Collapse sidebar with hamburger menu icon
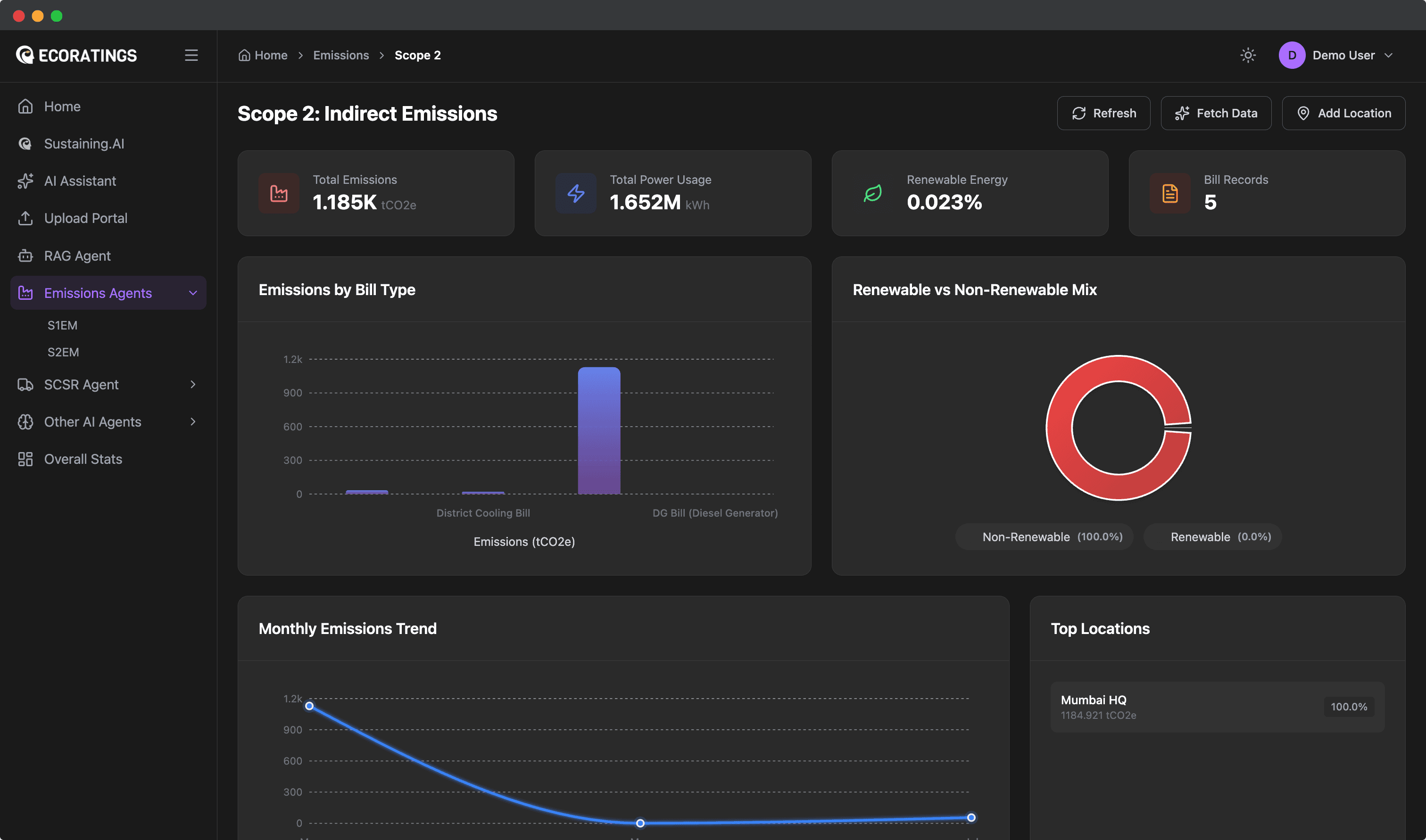This screenshot has height=840, width=1426. coord(191,55)
